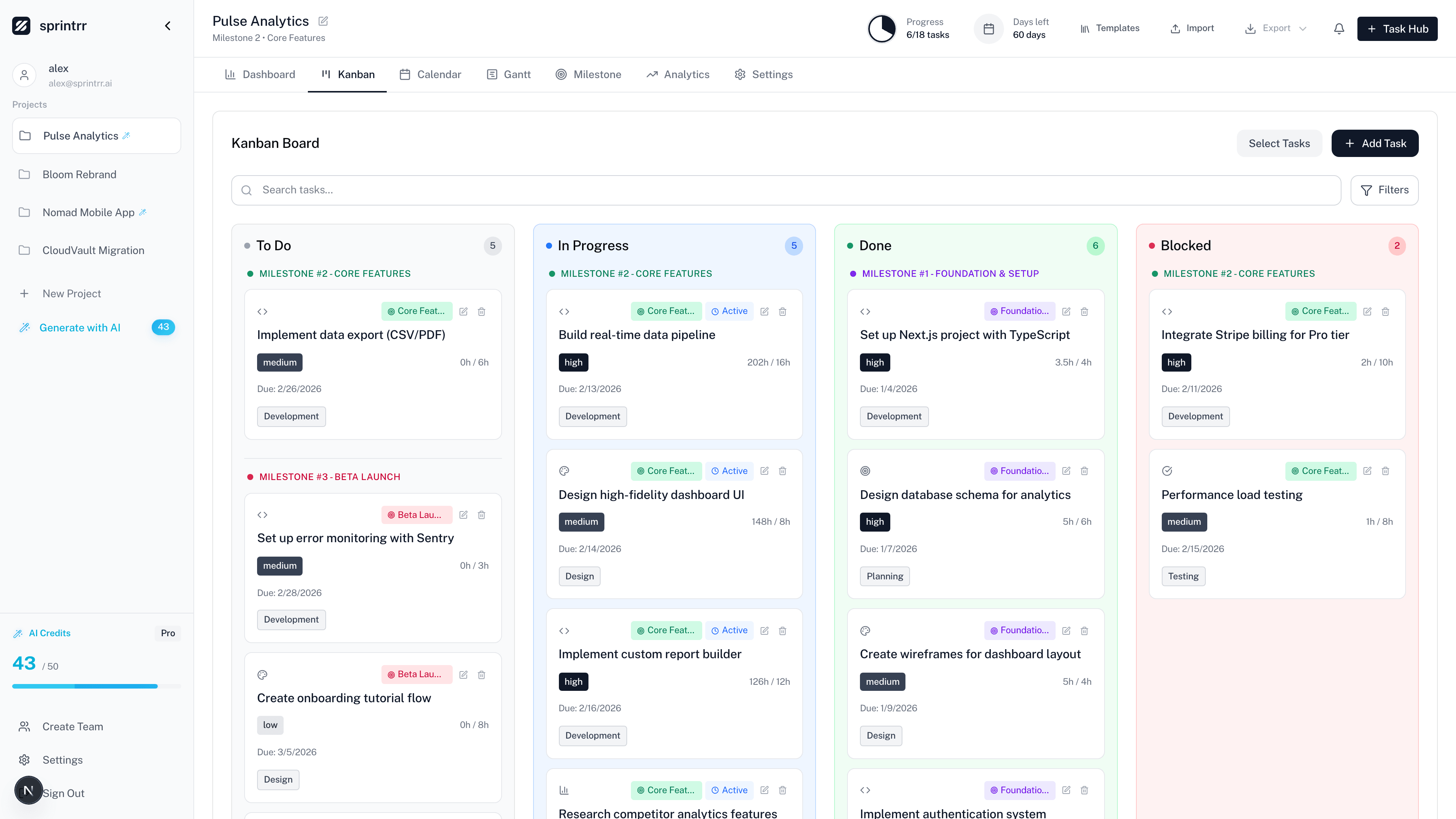Switch to the Gantt tab
The image size is (1456, 819).
pos(508,74)
